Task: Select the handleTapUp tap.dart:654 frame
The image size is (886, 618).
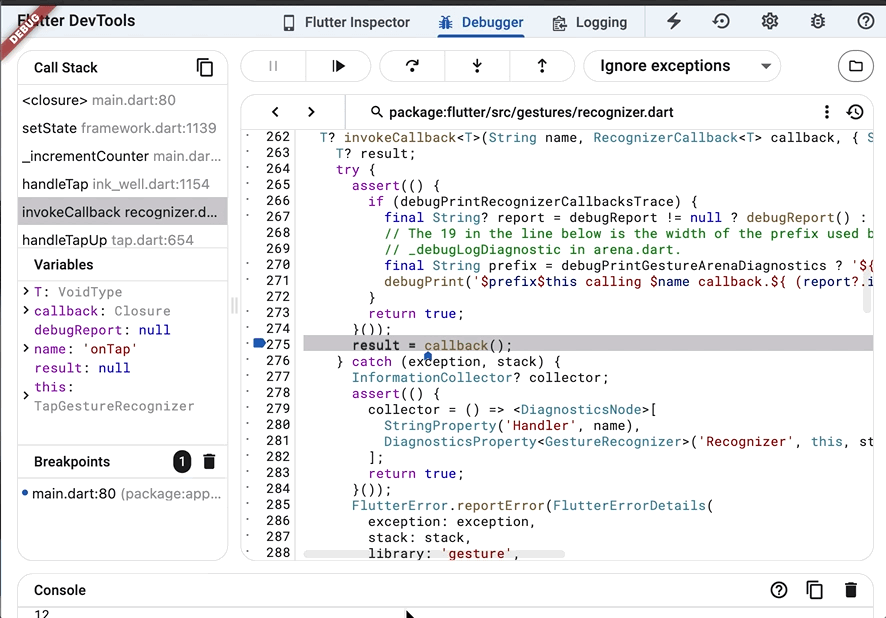Action: (123, 240)
